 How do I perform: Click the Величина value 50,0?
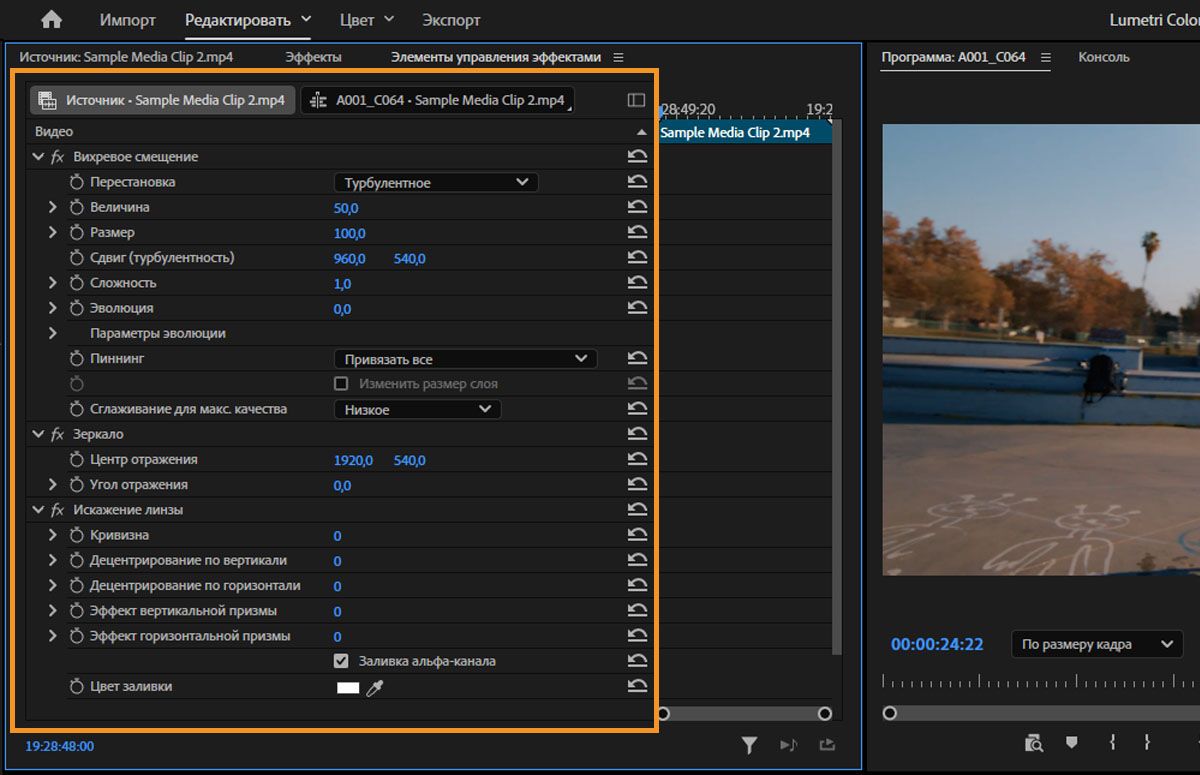pyautogui.click(x=346, y=208)
